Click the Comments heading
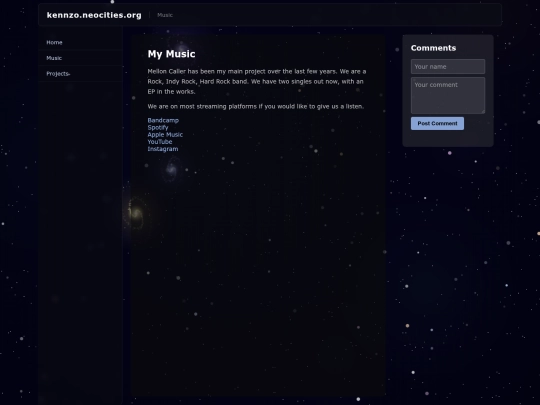This screenshot has height=405, width=540. point(433,48)
